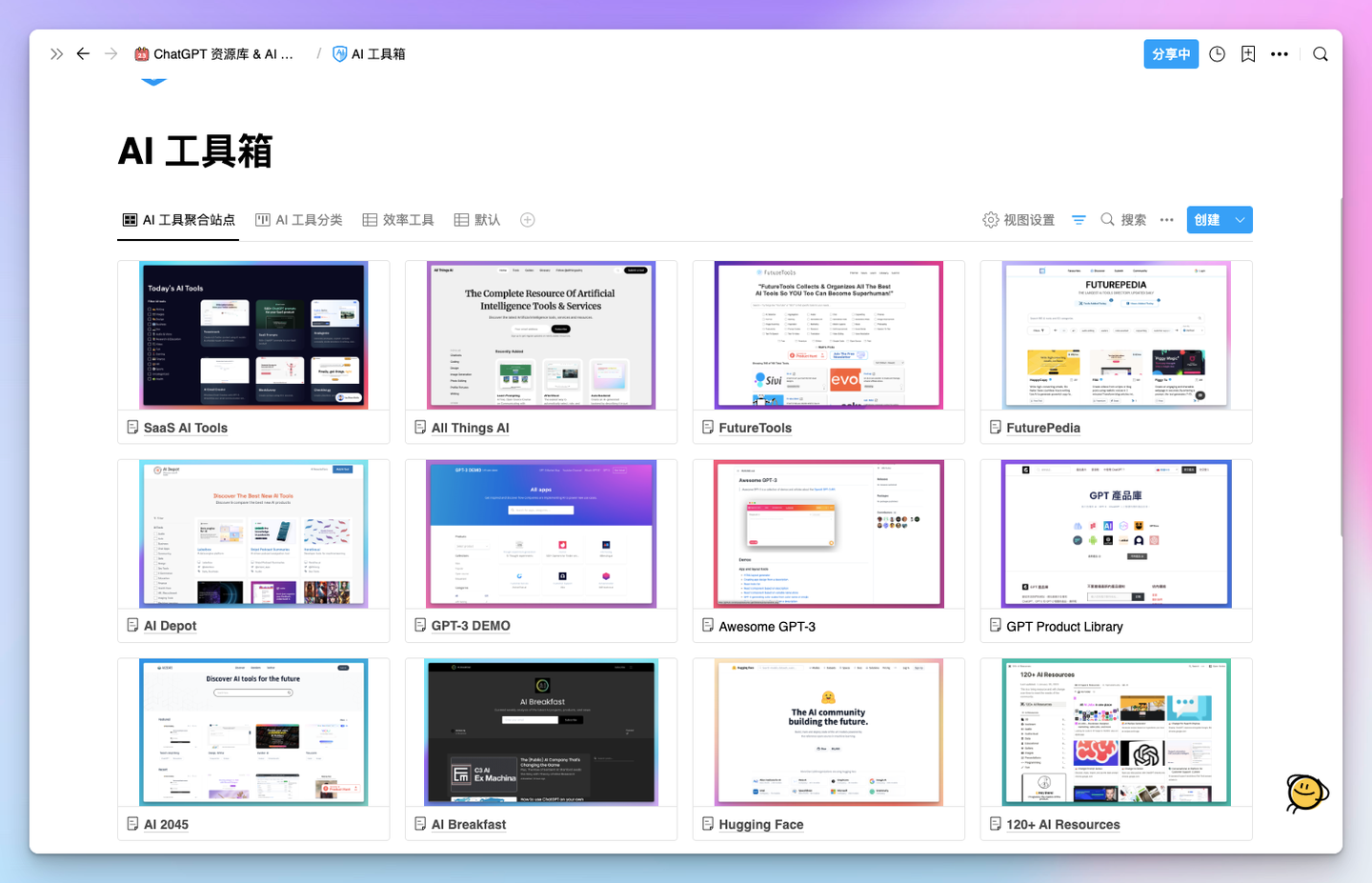Click page icon beside GPT Product Library
This screenshot has height=883, width=1372.
click(x=996, y=625)
